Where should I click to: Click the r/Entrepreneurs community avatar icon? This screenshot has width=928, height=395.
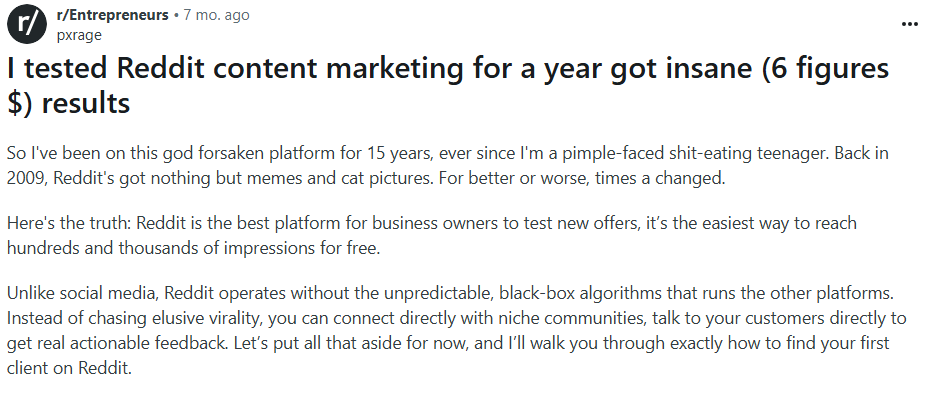[27, 24]
